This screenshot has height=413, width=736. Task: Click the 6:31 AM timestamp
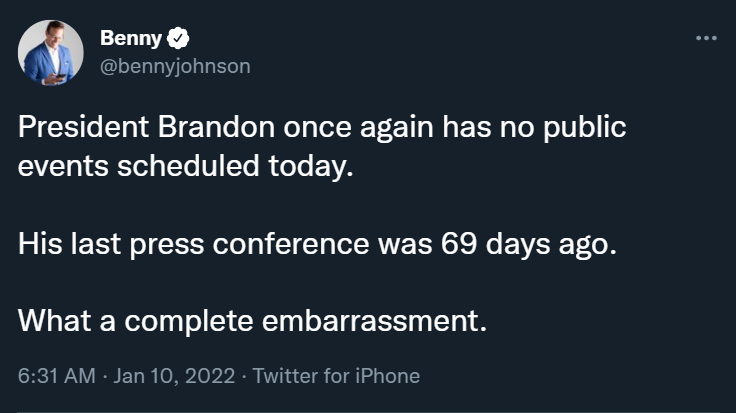coord(57,377)
